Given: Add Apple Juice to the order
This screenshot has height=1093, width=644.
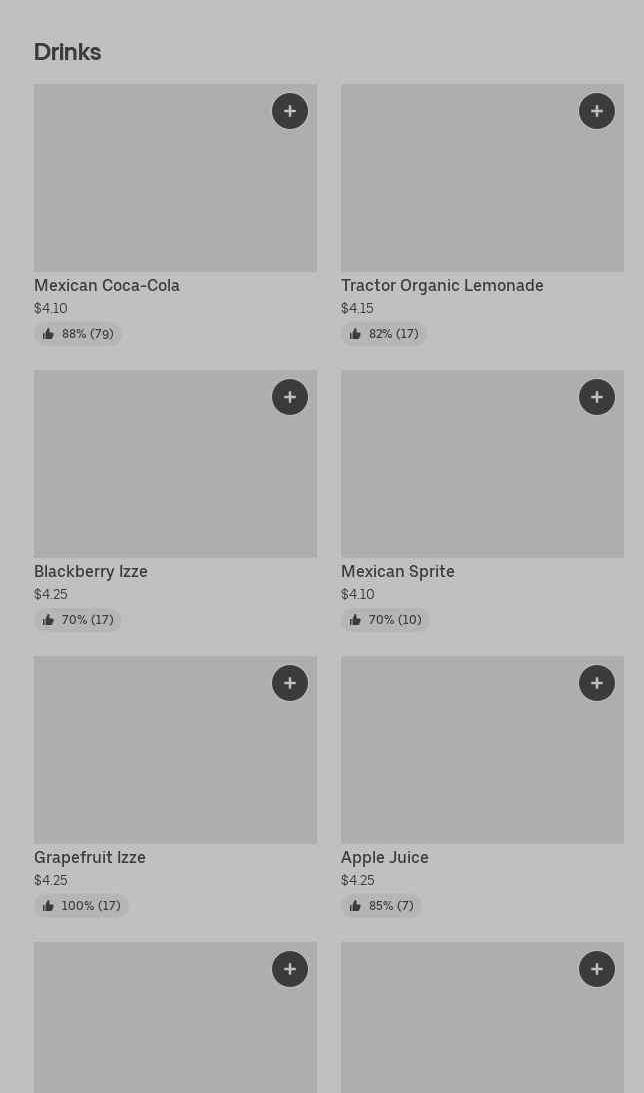Looking at the screenshot, I should point(597,683).
